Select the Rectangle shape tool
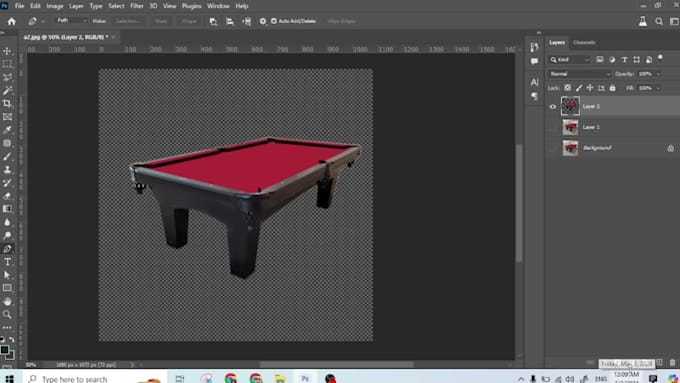The width and height of the screenshot is (680, 383). coord(7,288)
